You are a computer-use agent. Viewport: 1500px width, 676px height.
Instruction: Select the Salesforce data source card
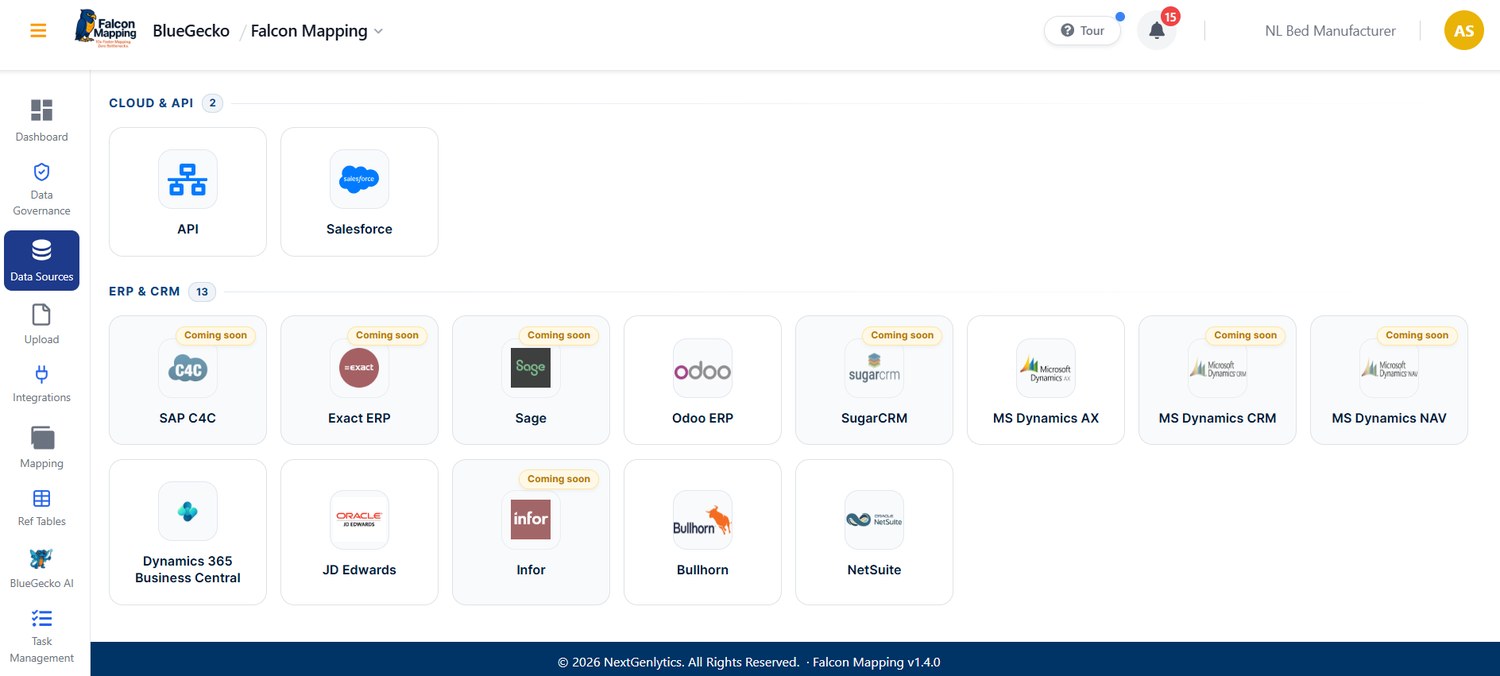tap(359, 192)
